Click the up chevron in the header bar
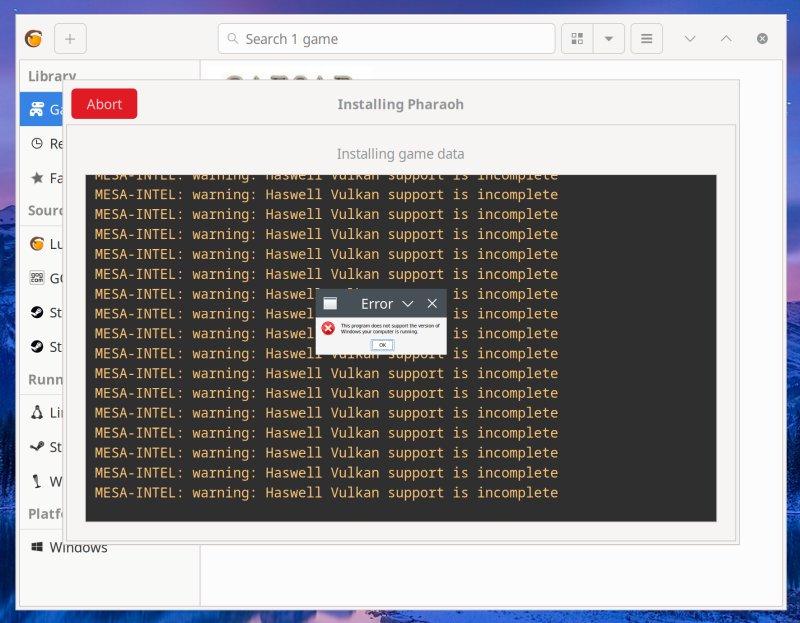 click(726, 38)
